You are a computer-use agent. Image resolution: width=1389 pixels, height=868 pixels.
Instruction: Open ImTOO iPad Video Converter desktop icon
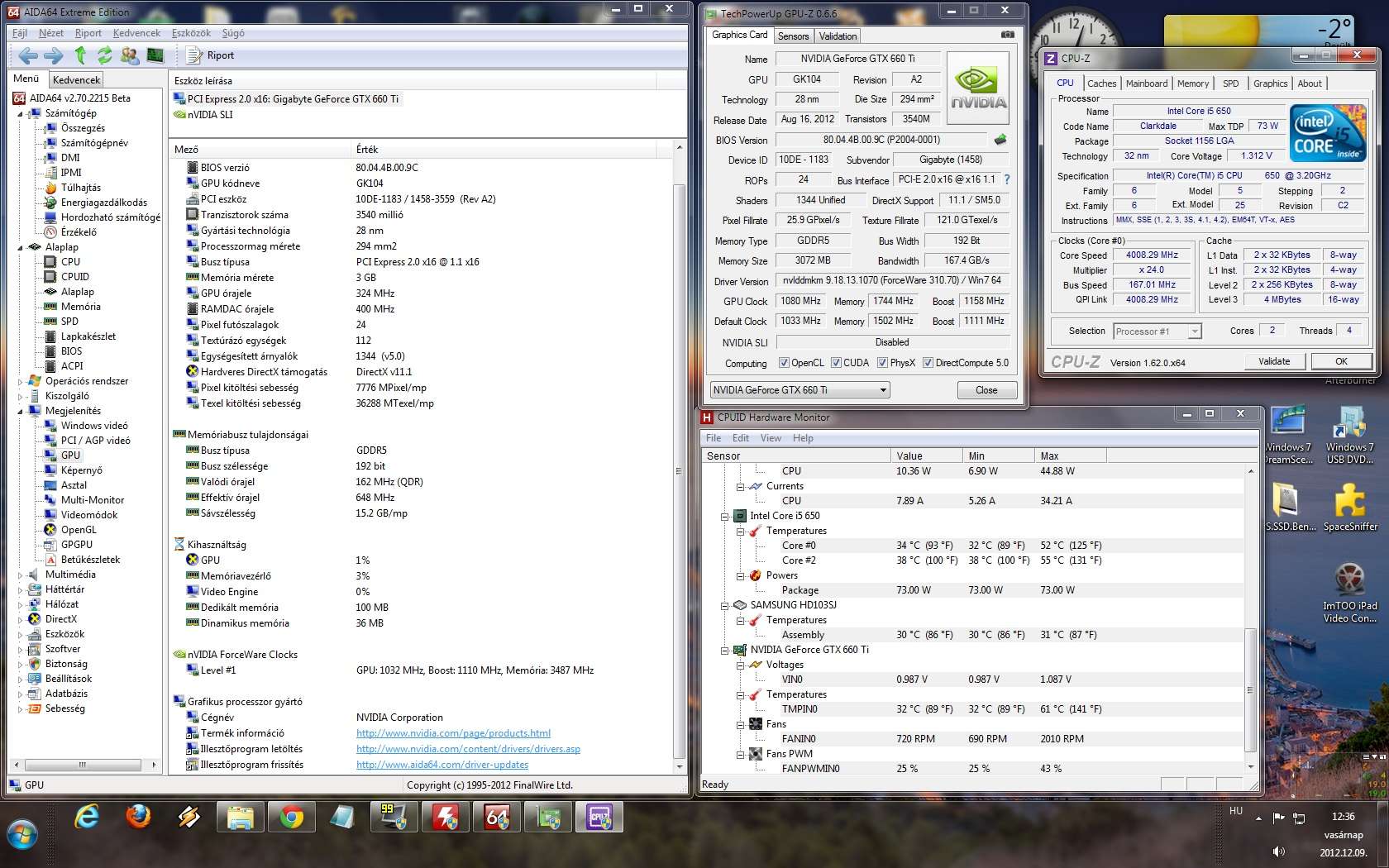(x=1350, y=592)
